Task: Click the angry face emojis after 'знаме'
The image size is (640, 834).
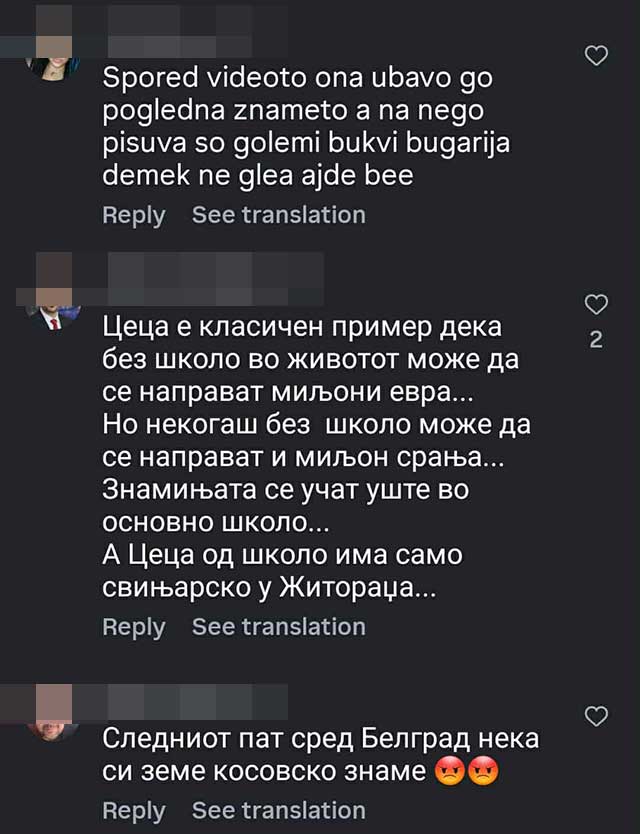Action: coord(468,771)
